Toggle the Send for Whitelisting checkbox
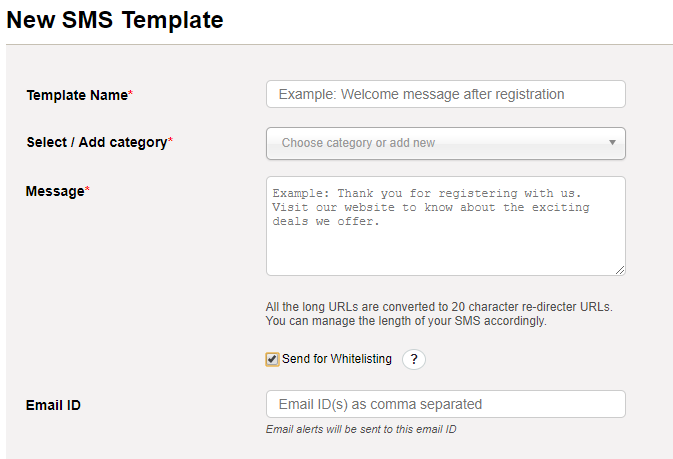This screenshot has width=673, height=459. click(x=272, y=359)
